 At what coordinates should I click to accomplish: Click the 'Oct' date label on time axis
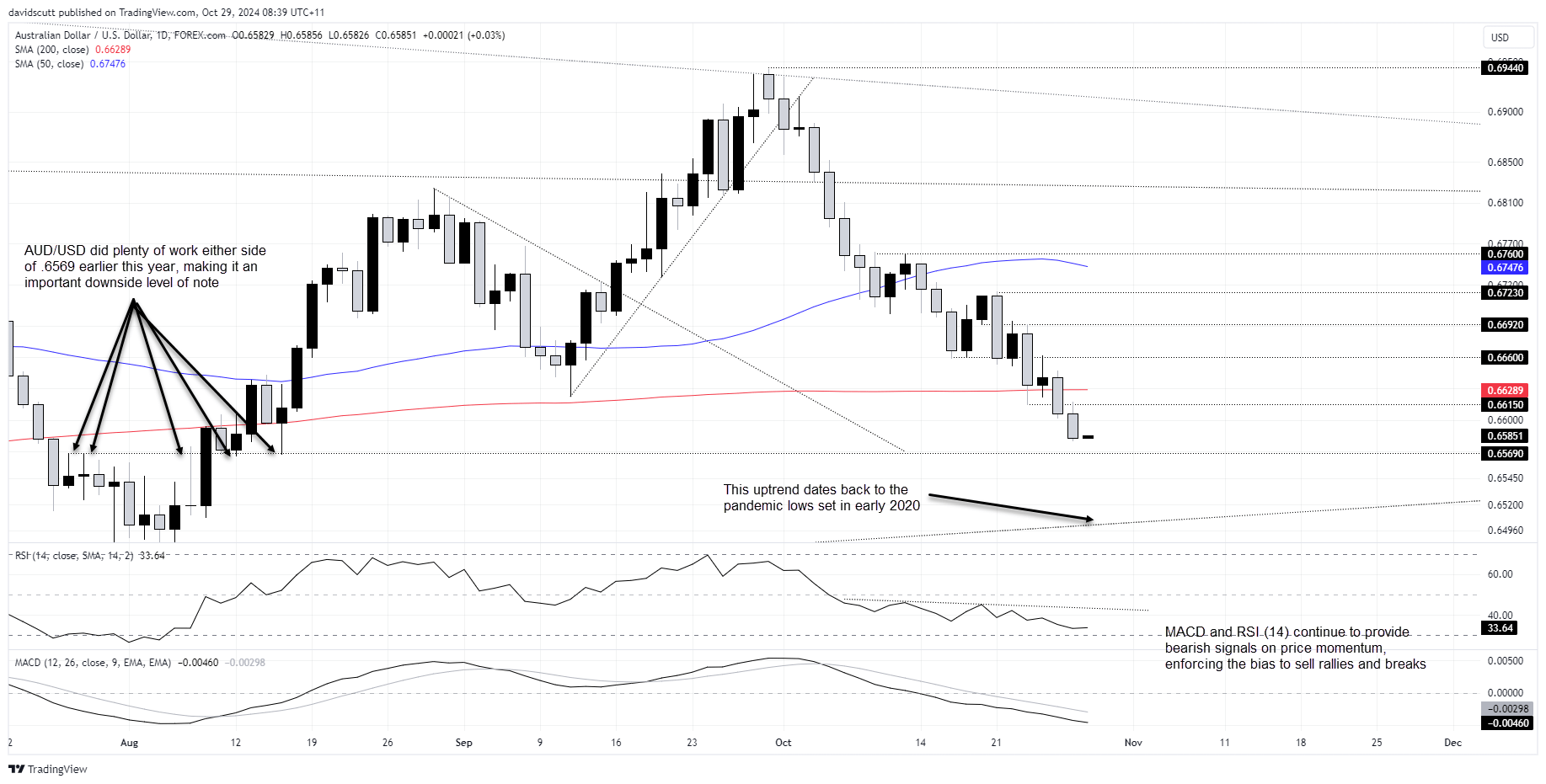click(784, 743)
